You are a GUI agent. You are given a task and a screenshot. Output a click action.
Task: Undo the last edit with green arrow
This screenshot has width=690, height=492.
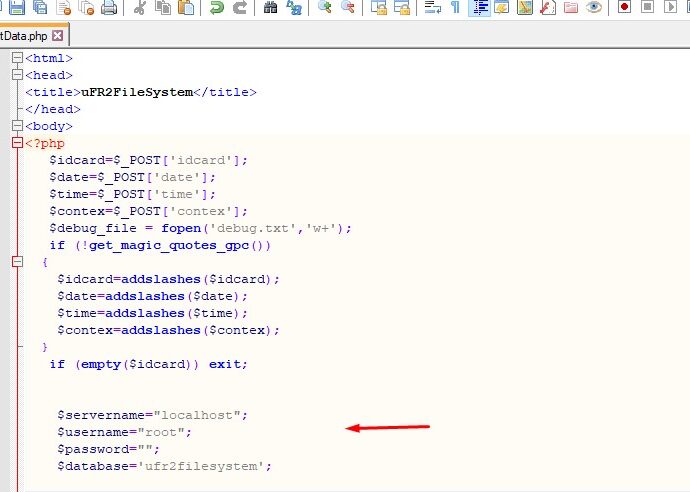pos(217,7)
